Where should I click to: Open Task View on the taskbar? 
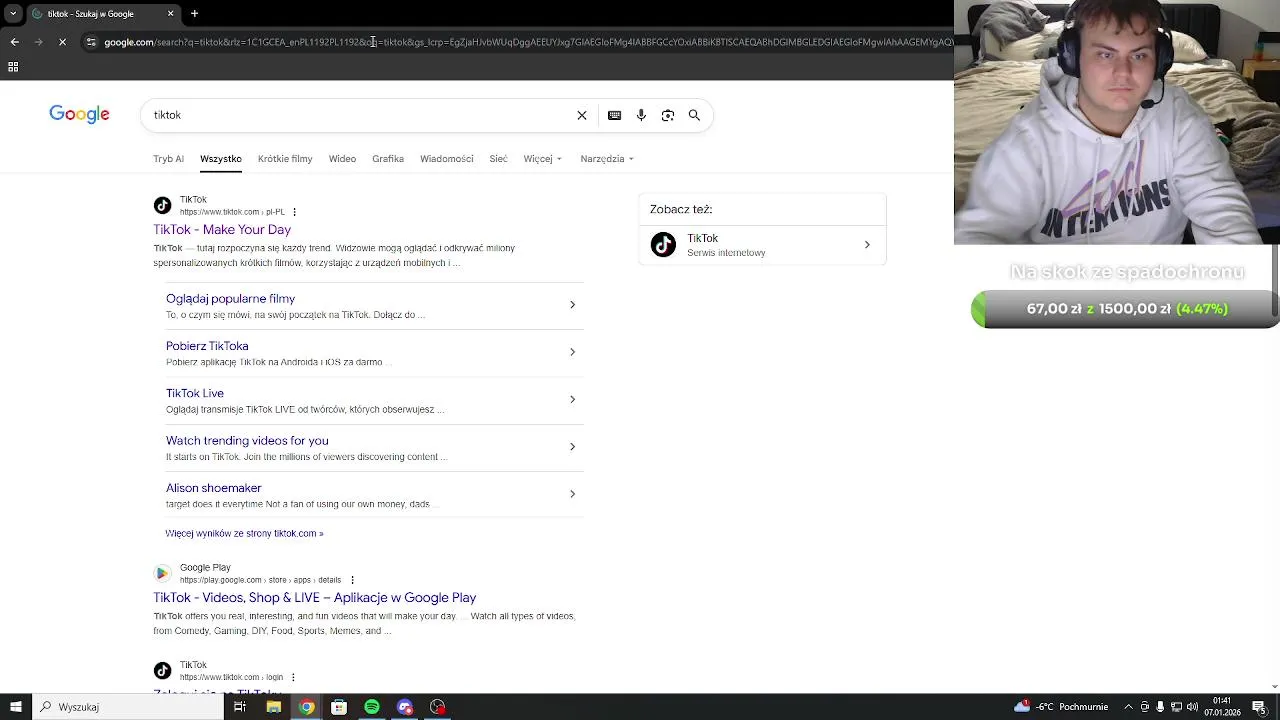240,707
